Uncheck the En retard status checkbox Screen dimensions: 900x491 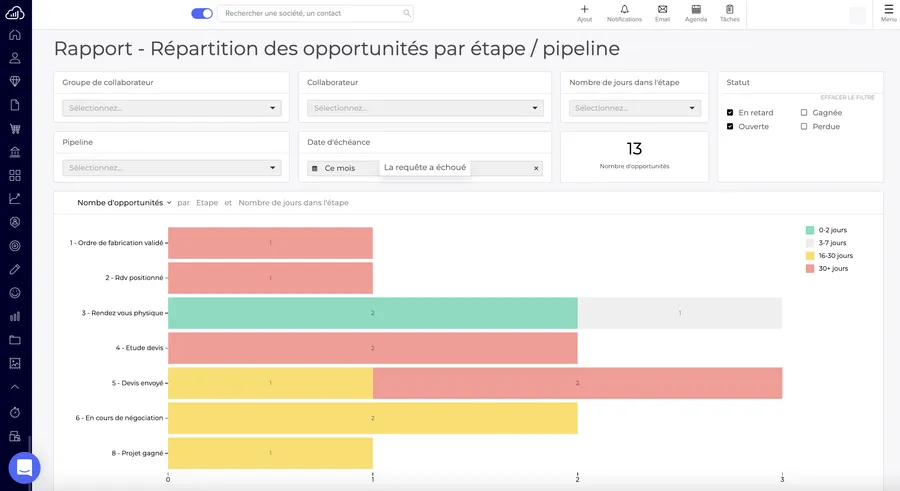pos(730,113)
